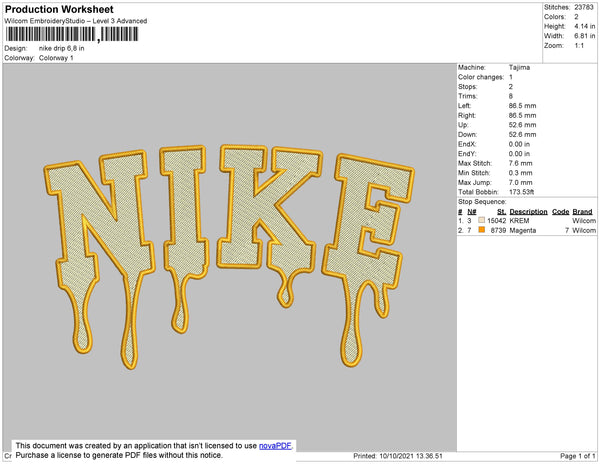The width and height of the screenshot is (600, 464).
Task: Click stitch count 8739 in stop sequence
Action: [498, 230]
